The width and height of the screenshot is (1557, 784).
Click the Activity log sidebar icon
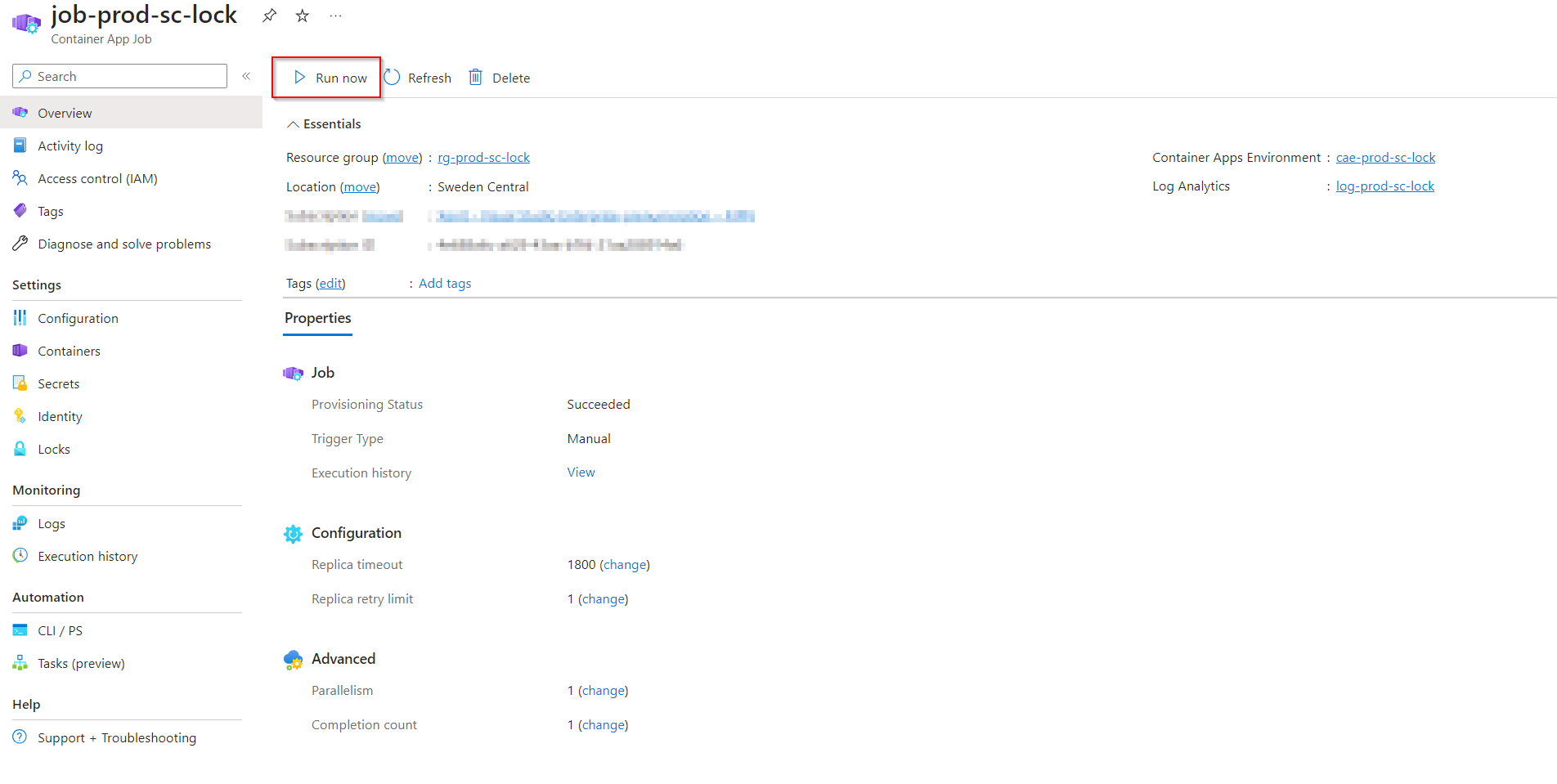[x=20, y=145]
